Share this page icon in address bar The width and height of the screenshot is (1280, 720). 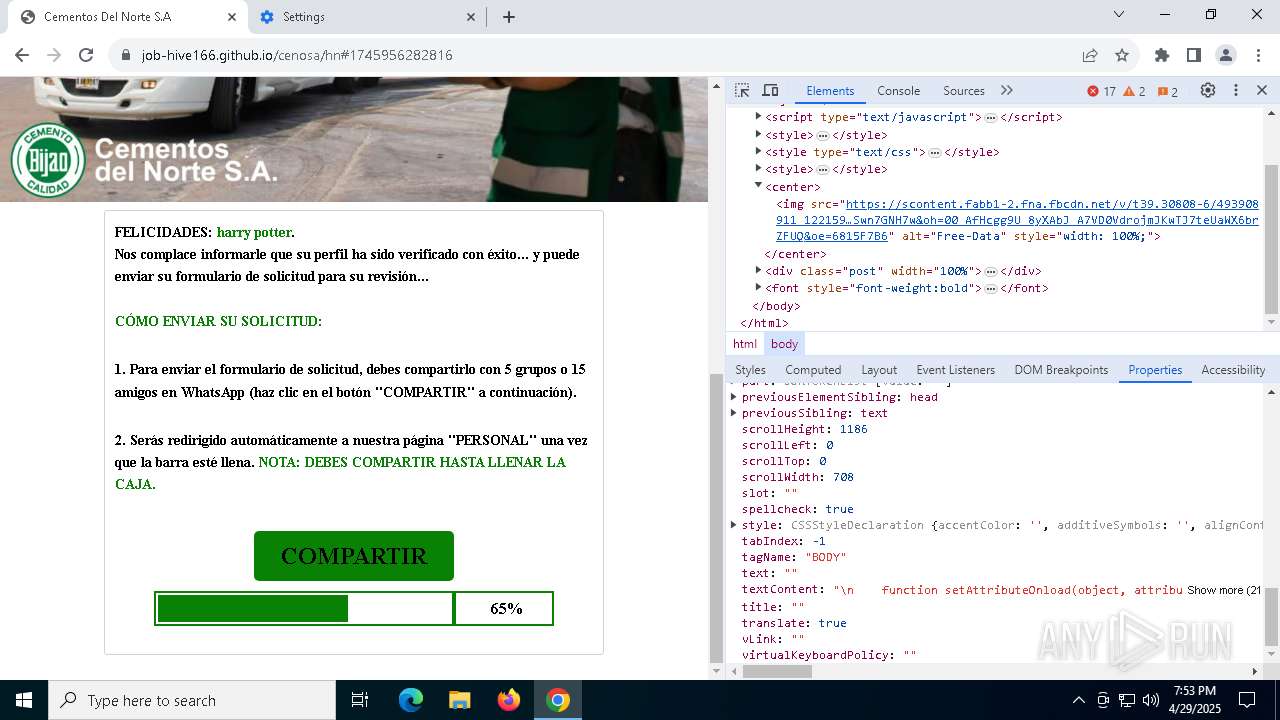pyautogui.click(x=1090, y=55)
